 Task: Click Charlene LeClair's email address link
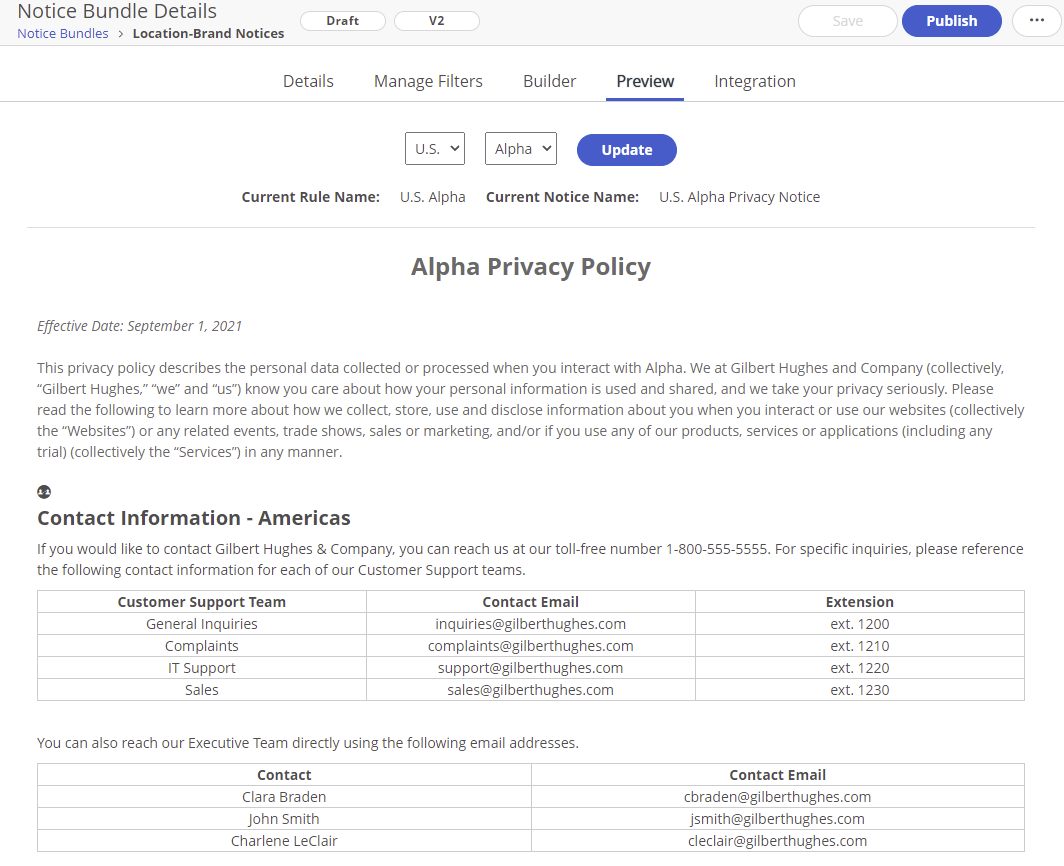point(777,840)
